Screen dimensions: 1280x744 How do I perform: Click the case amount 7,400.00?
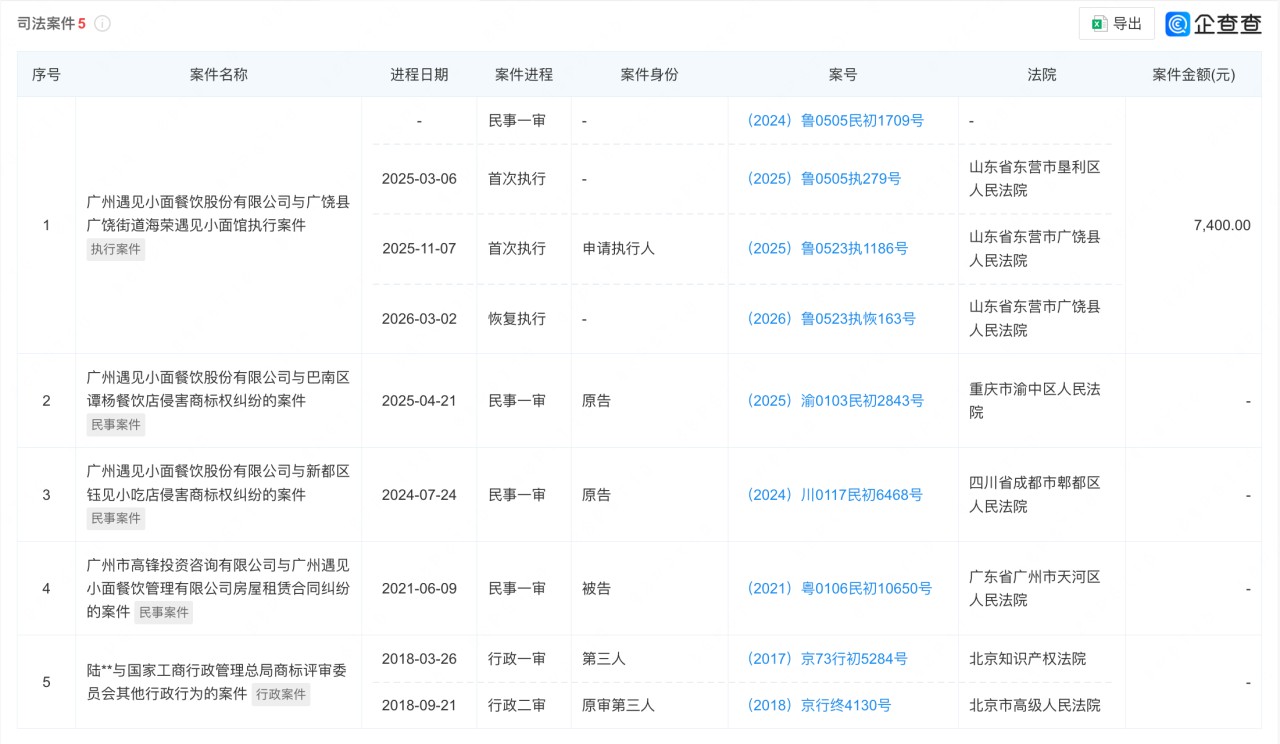(1222, 225)
